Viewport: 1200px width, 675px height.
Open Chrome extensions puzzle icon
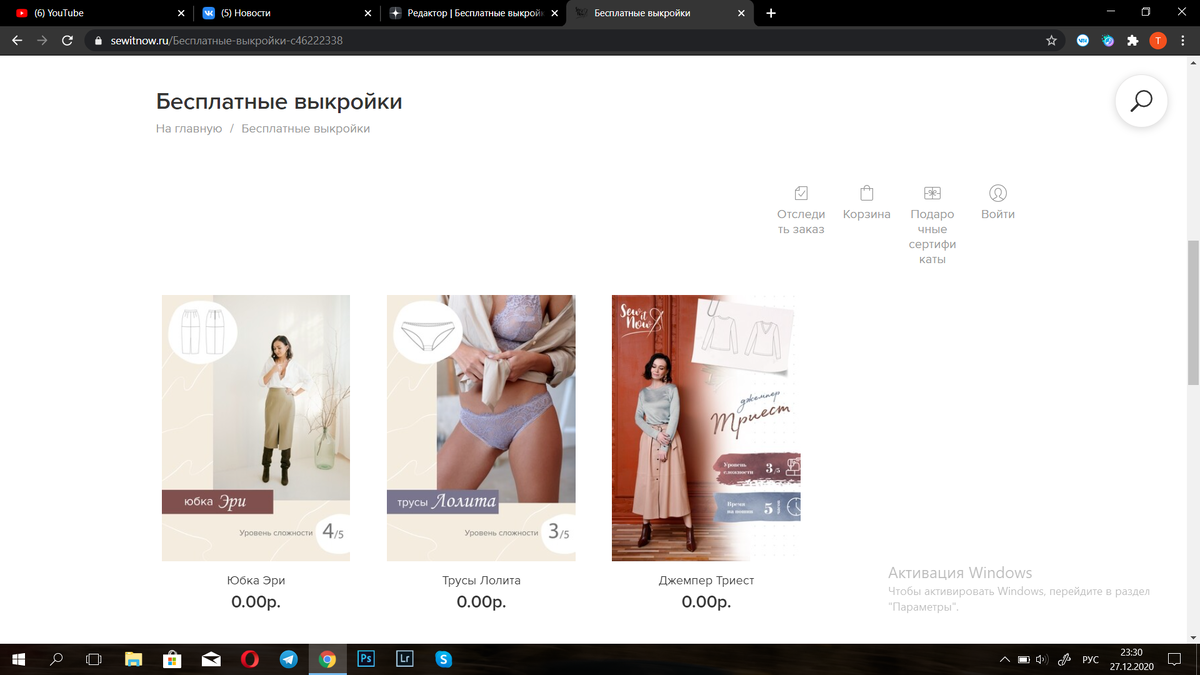tap(1132, 41)
